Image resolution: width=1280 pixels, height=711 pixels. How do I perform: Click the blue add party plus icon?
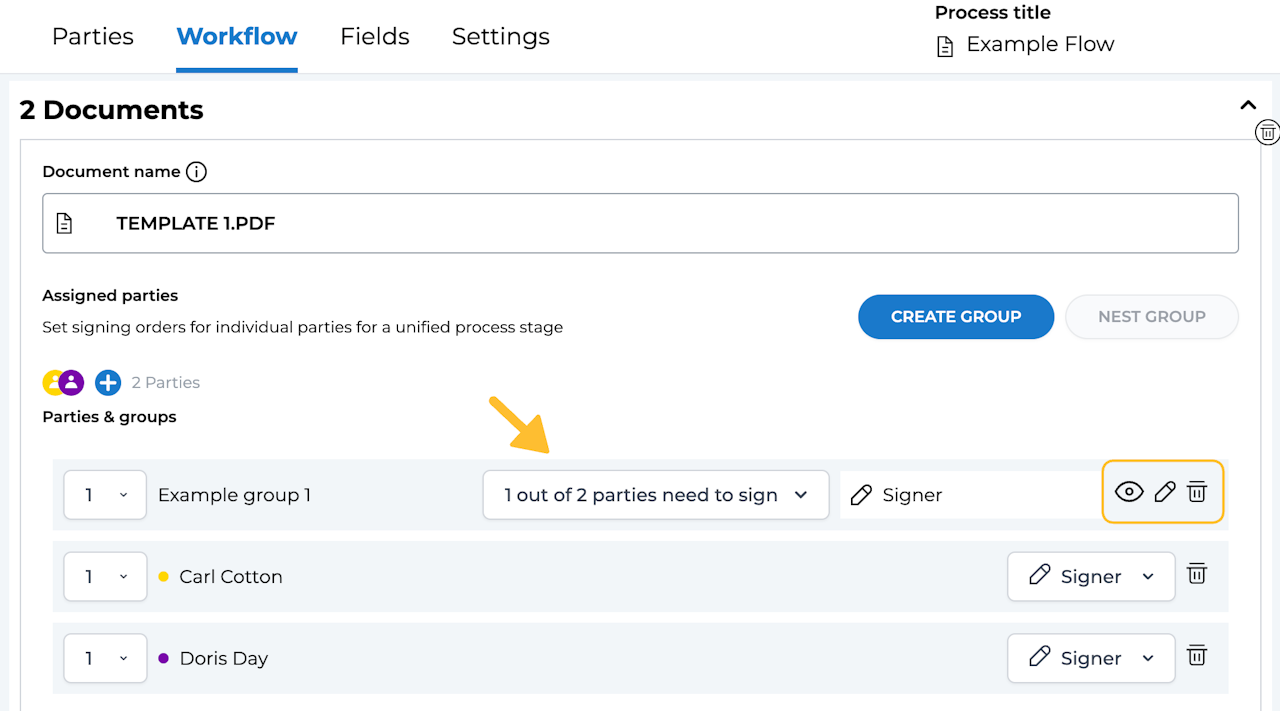point(108,382)
